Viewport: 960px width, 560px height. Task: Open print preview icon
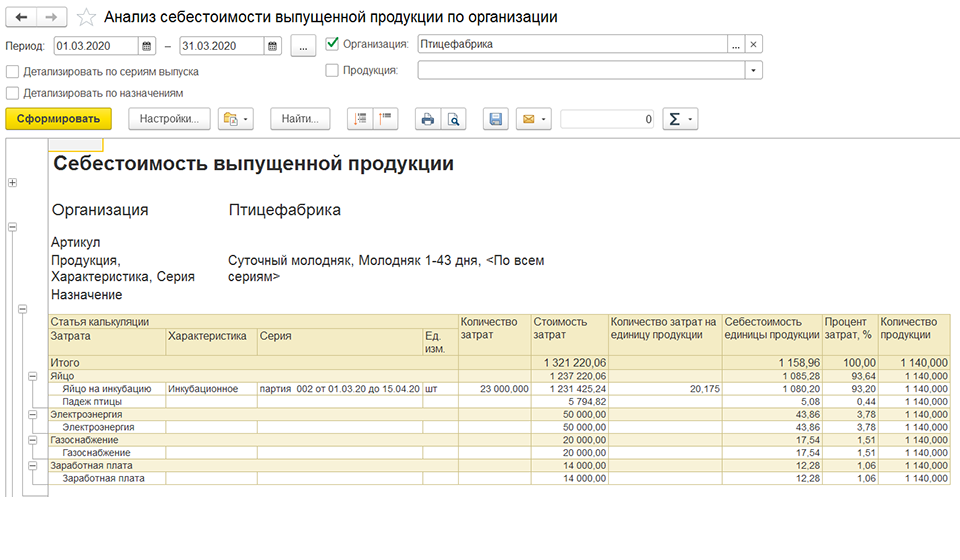454,119
